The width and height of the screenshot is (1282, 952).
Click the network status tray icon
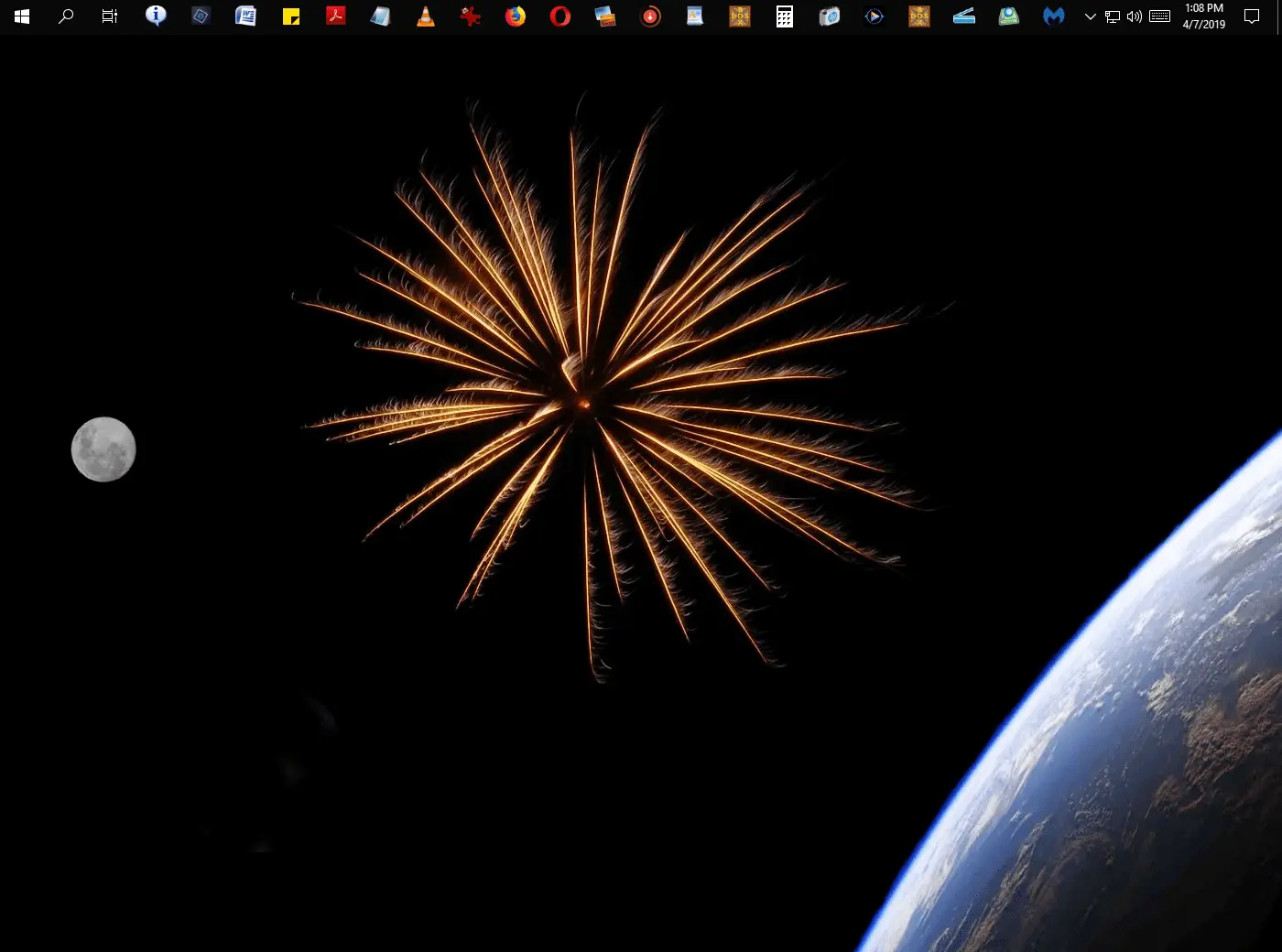[x=1113, y=16]
